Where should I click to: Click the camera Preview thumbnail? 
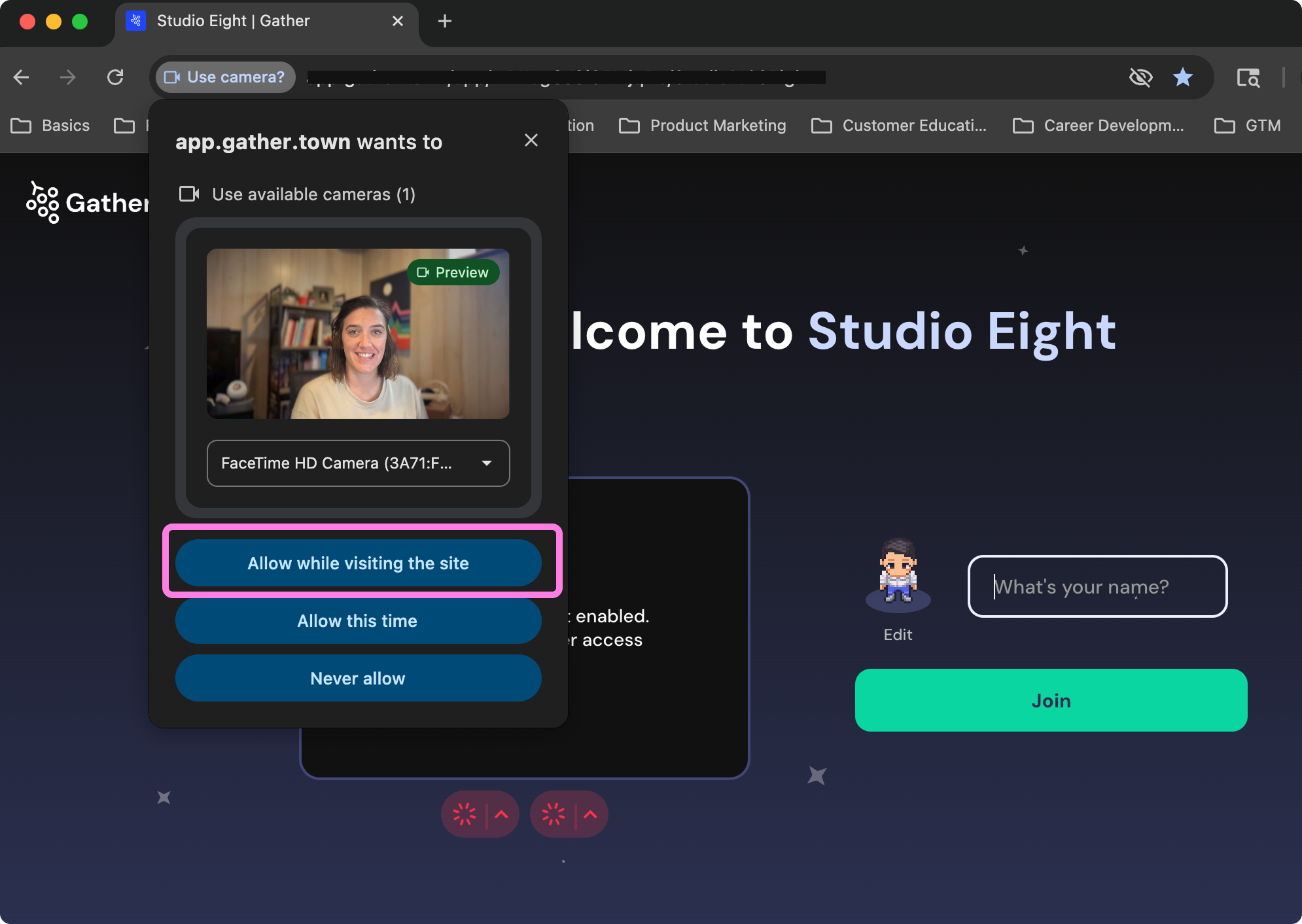[x=358, y=334]
